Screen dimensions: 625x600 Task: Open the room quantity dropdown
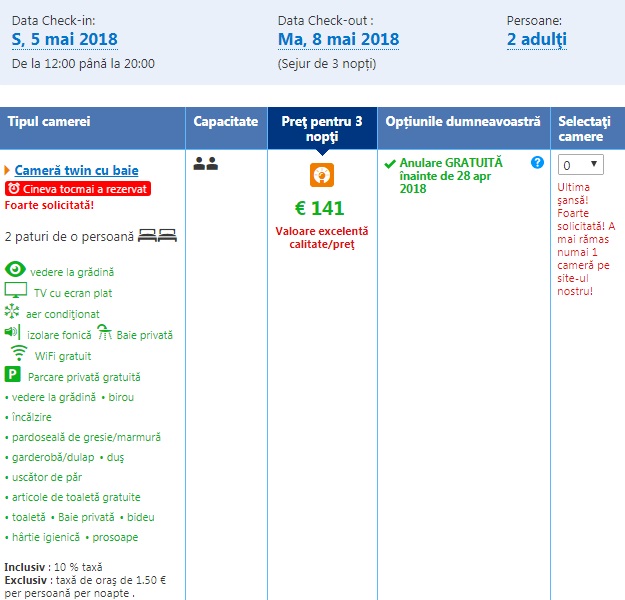click(580, 164)
